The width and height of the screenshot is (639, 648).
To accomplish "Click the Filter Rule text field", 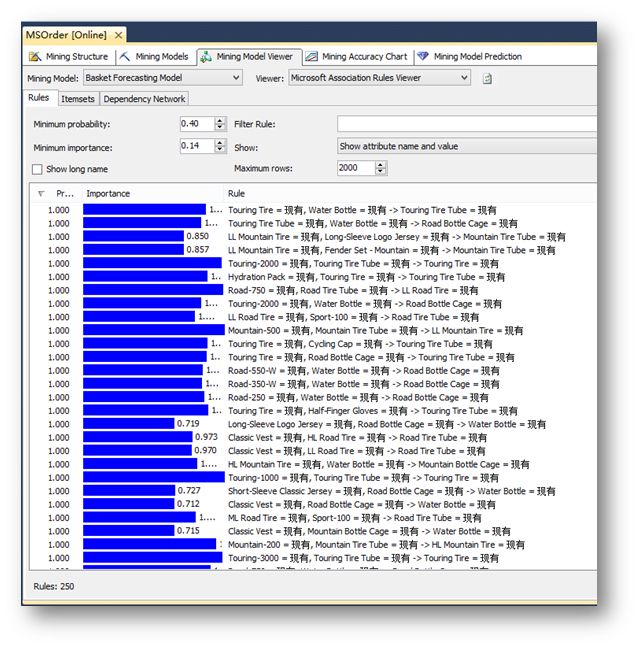I will pos(467,124).
